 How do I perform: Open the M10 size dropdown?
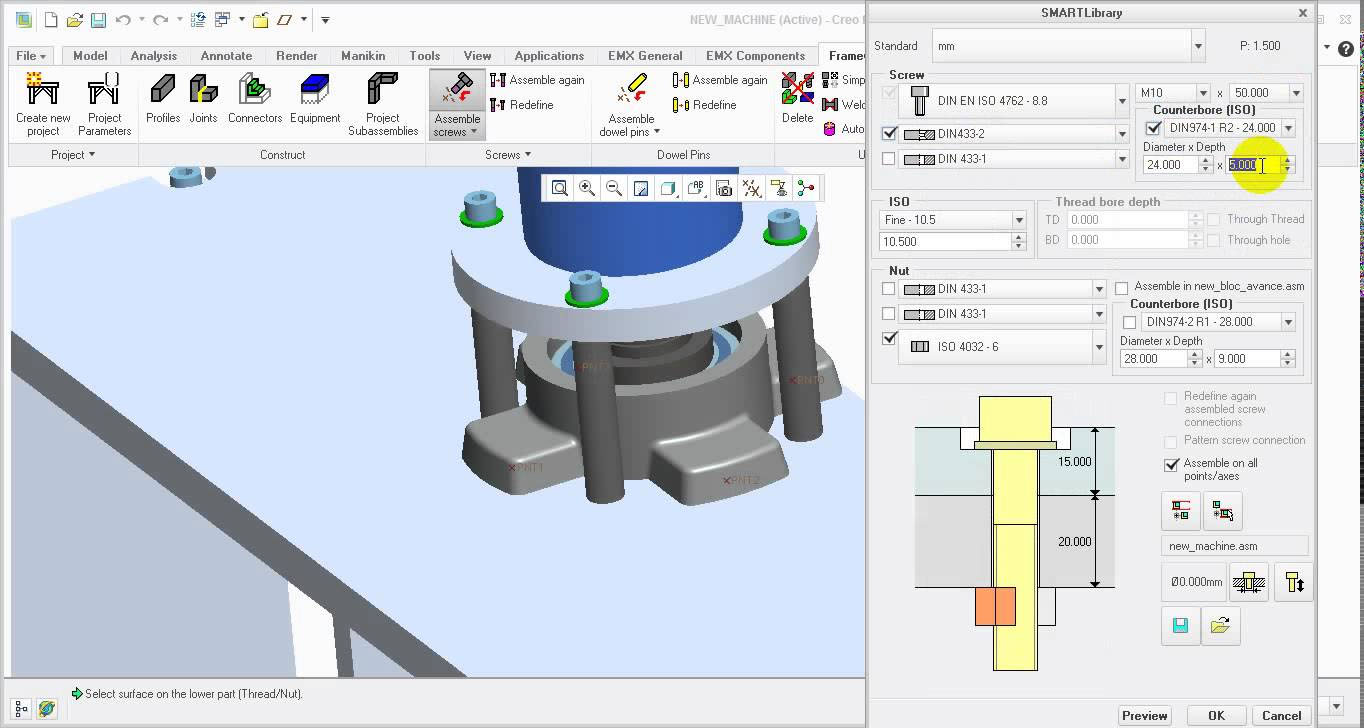(1203, 93)
